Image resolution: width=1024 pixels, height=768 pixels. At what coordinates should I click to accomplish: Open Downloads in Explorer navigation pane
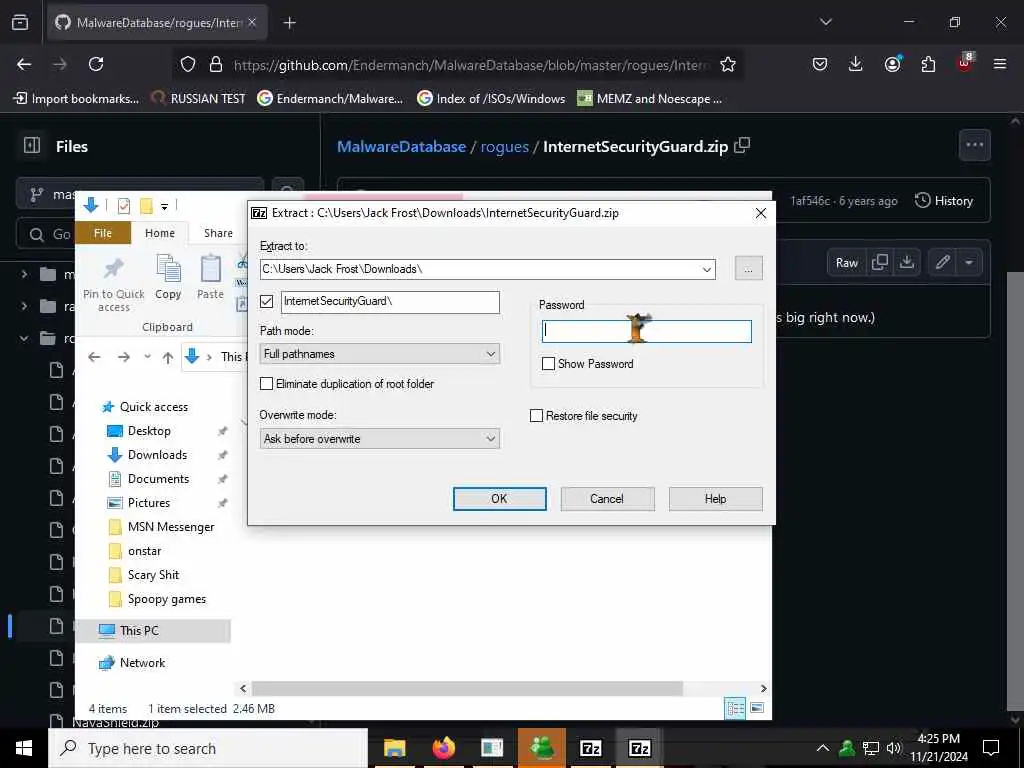tap(157, 455)
